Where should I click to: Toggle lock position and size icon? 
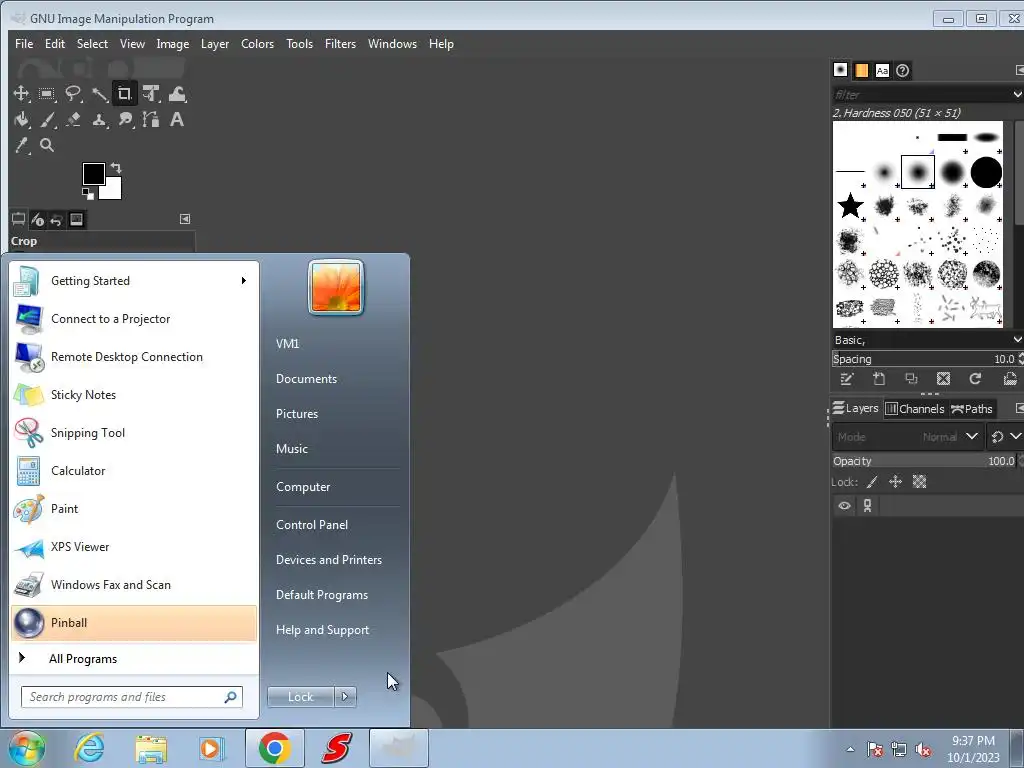click(895, 482)
